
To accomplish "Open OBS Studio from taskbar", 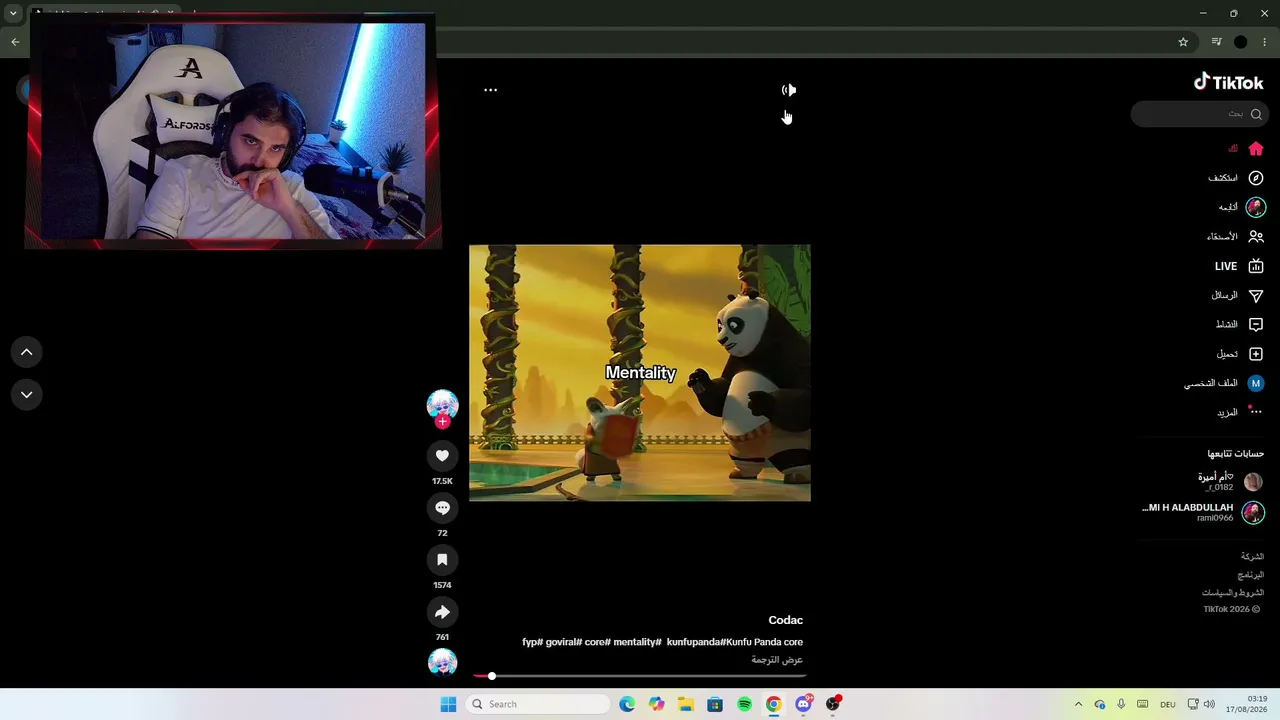I will [833, 704].
